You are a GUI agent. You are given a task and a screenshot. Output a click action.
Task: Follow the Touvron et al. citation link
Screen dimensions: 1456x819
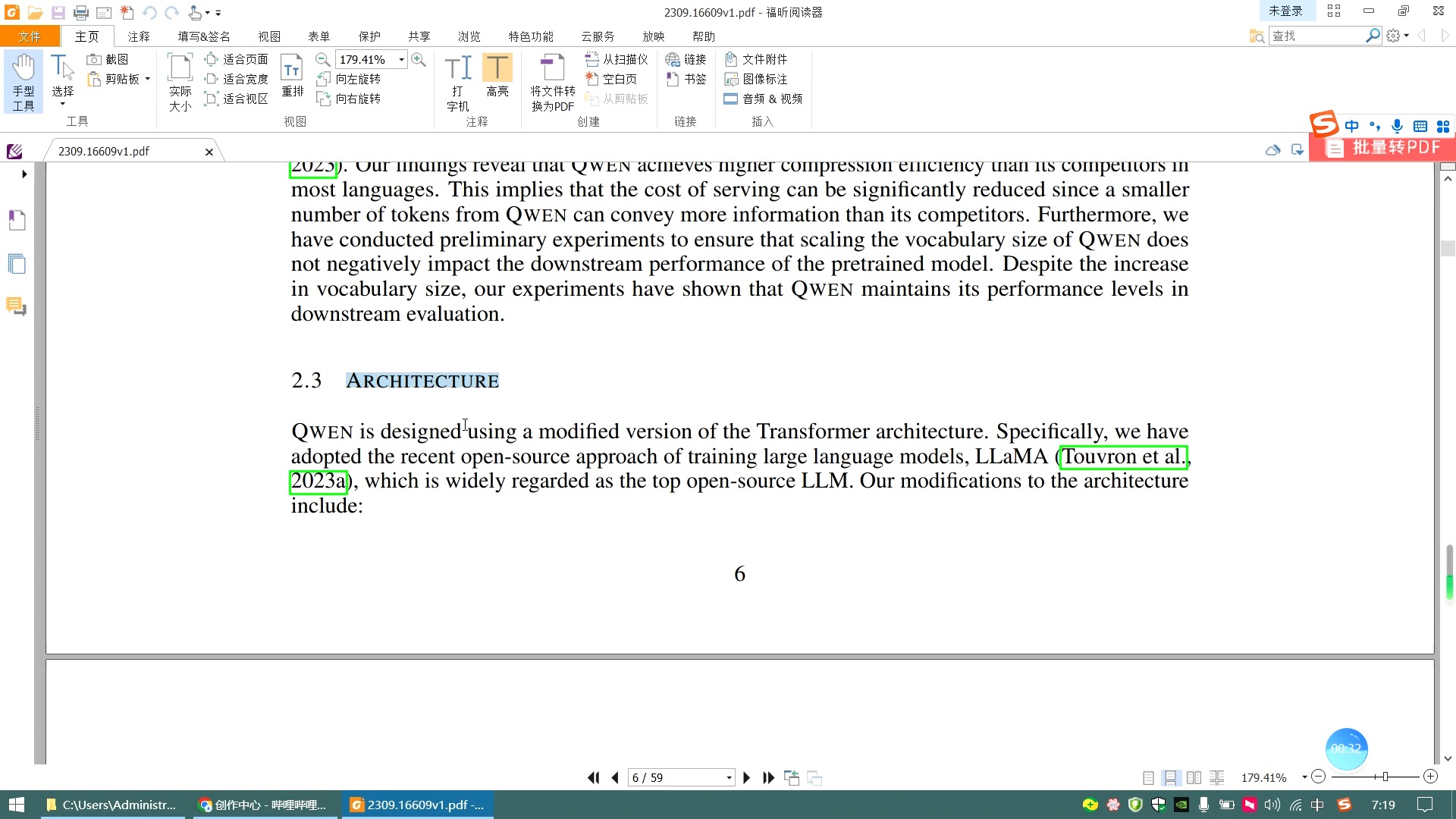(x=1123, y=457)
